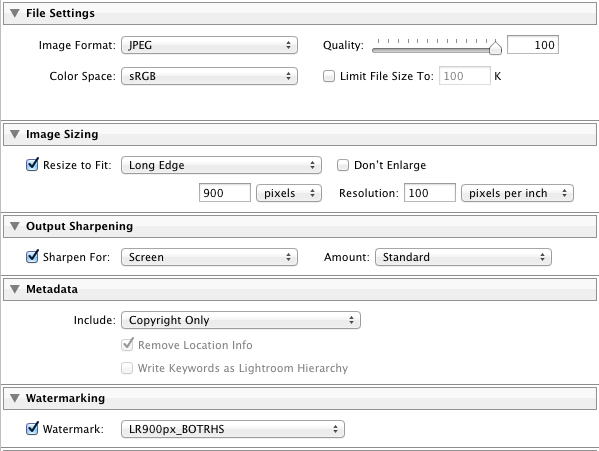Open the Long Edge resize dropdown

221,165
